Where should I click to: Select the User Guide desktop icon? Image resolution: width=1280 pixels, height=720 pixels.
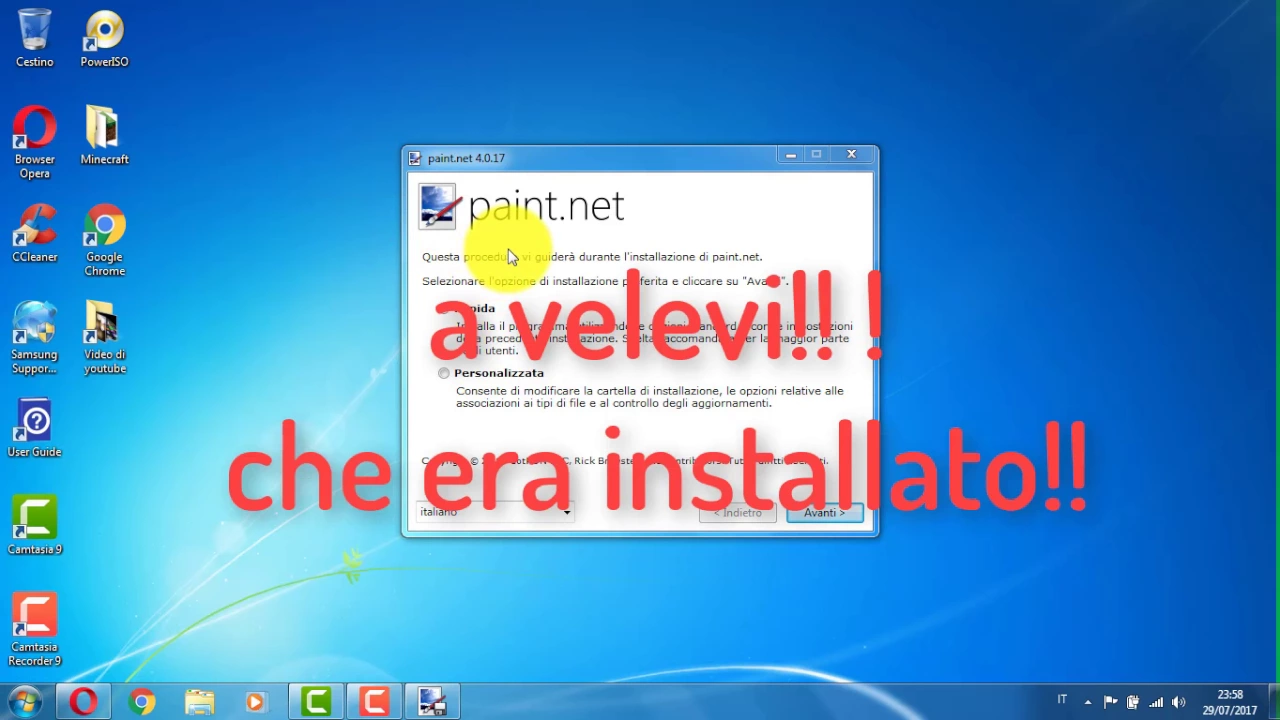[34, 428]
